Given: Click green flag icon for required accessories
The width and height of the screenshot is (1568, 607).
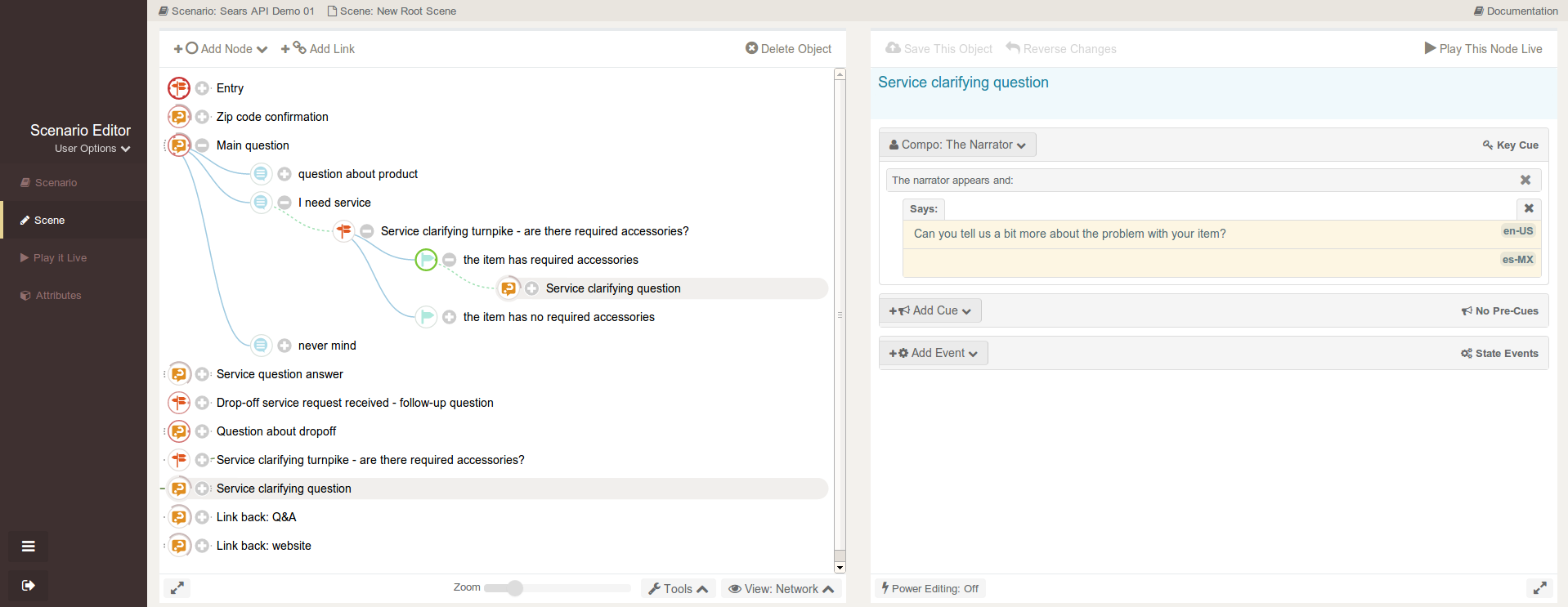Looking at the screenshot, I should point(426,260).
